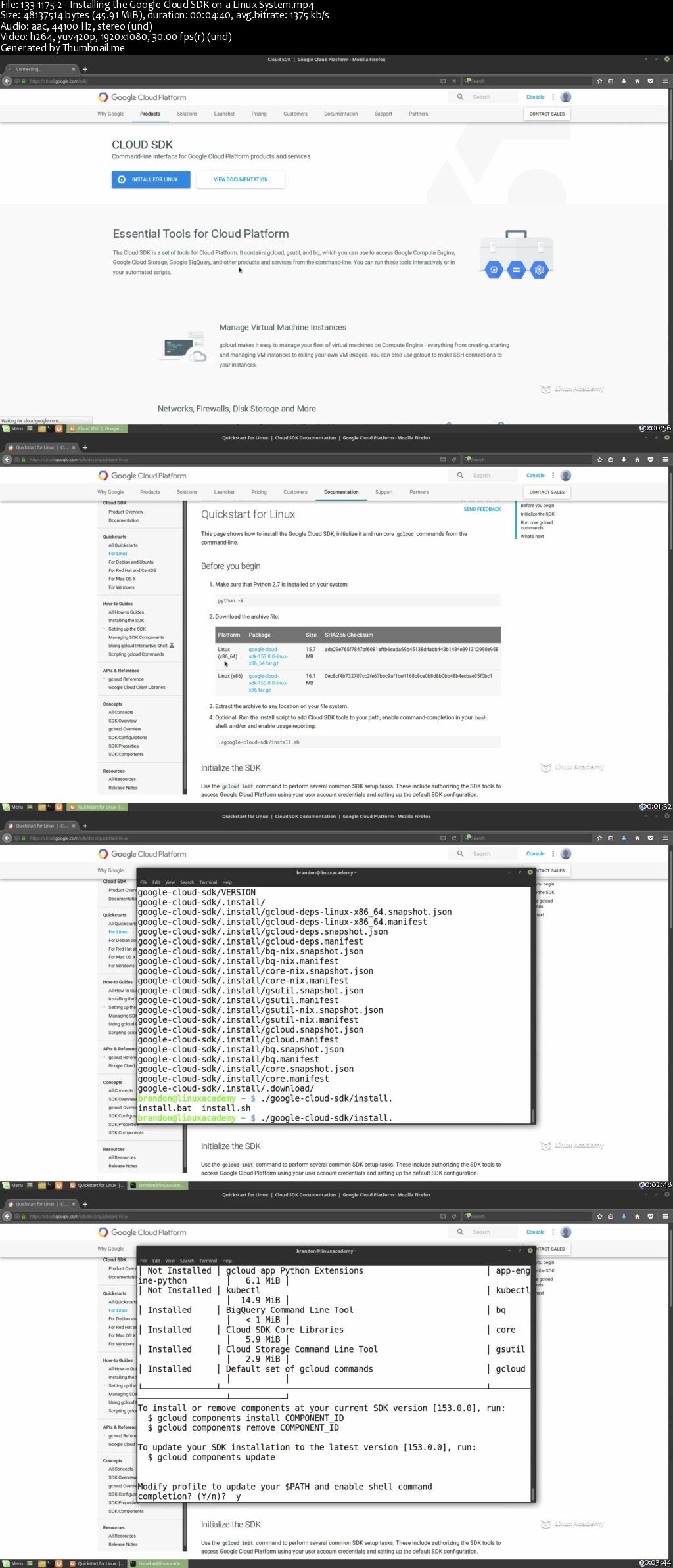Open Firefox downloads on the Cloud SDK page frame

click(x=624, y=81)
